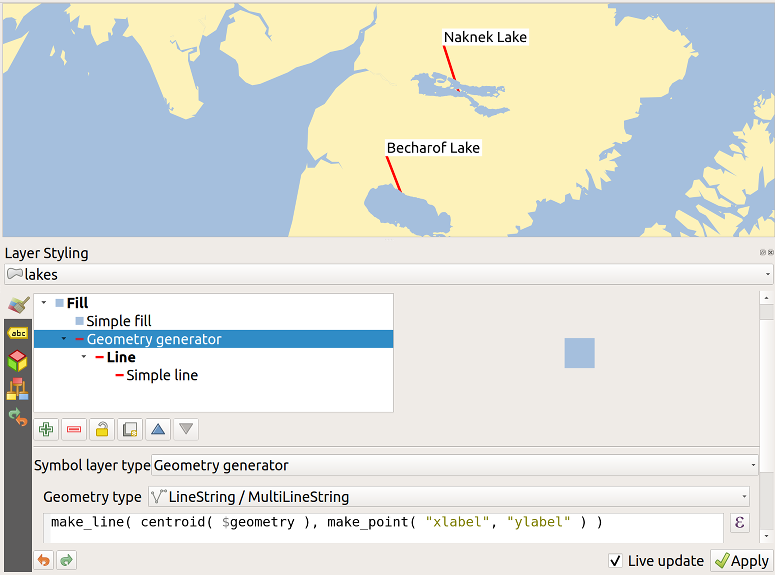Open the 3D View cube tab
This screenshot has width=775, height=575.
pyautogui.click(x=17, y=361)
